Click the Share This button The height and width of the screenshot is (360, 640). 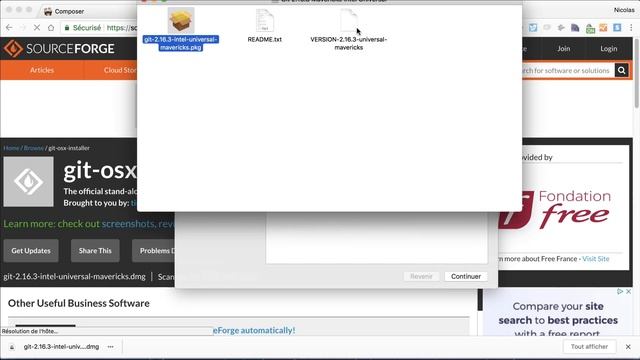[95, 251]
